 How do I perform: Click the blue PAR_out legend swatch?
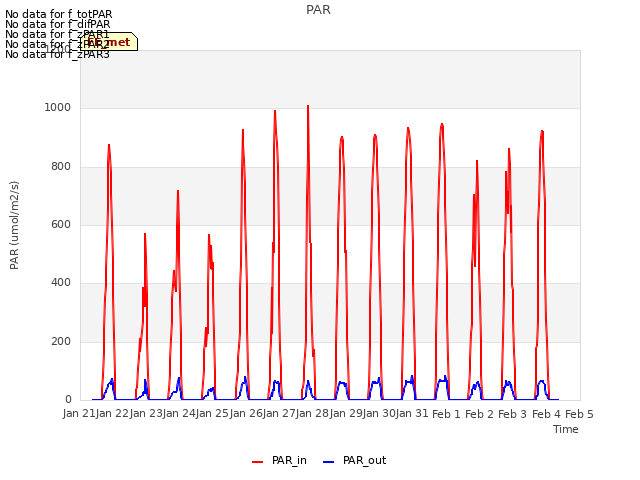coord(329,462)
